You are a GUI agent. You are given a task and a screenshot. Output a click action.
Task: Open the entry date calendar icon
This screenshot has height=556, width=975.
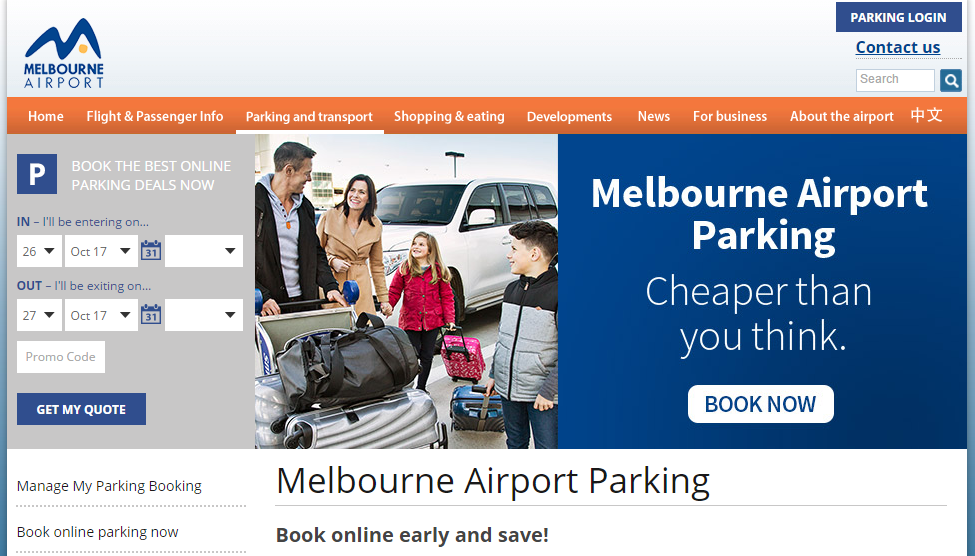151,251
